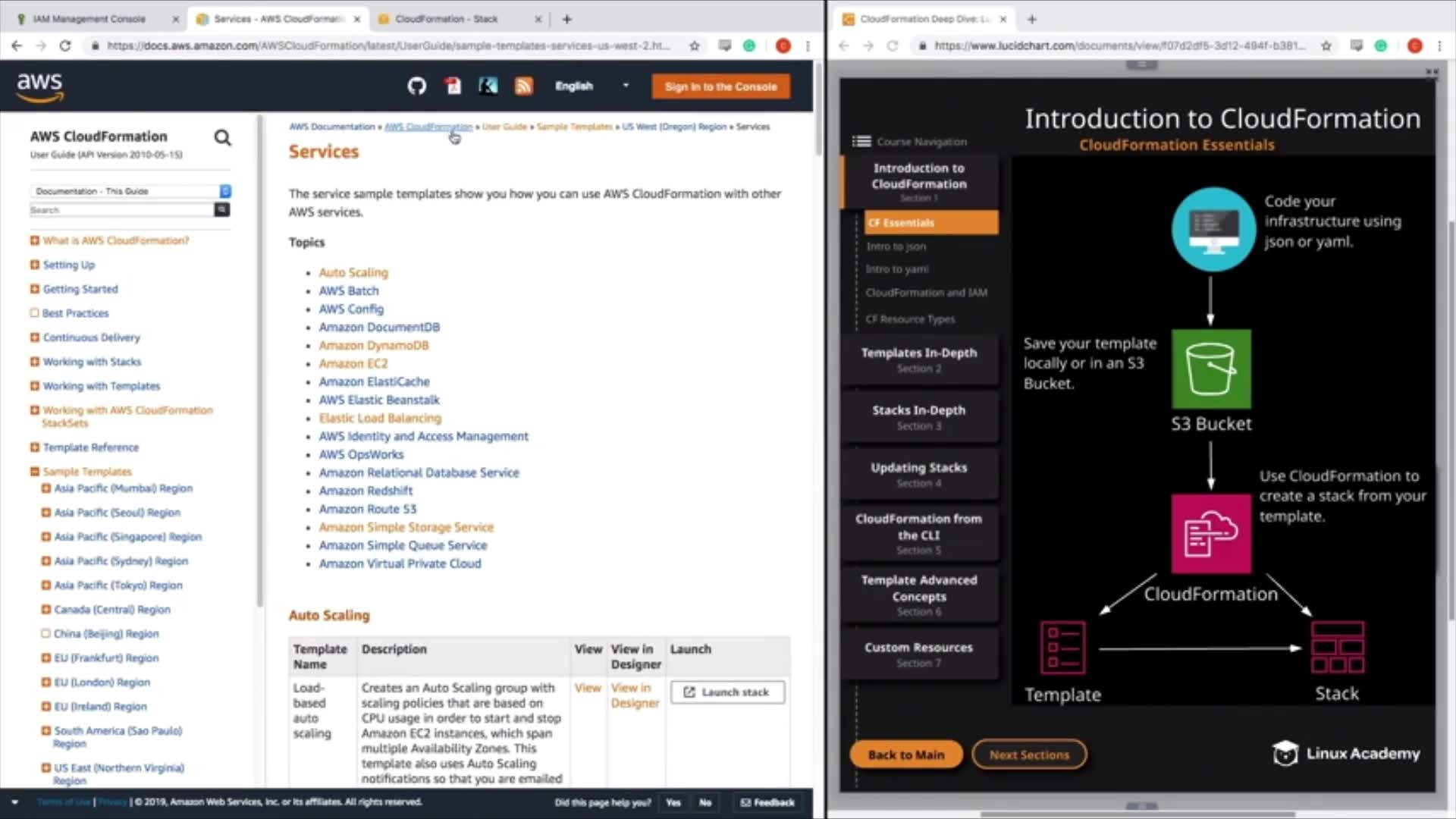Expand the Getting Started tree item
The image size is (1456, 819).
click(x=34, y=289)
